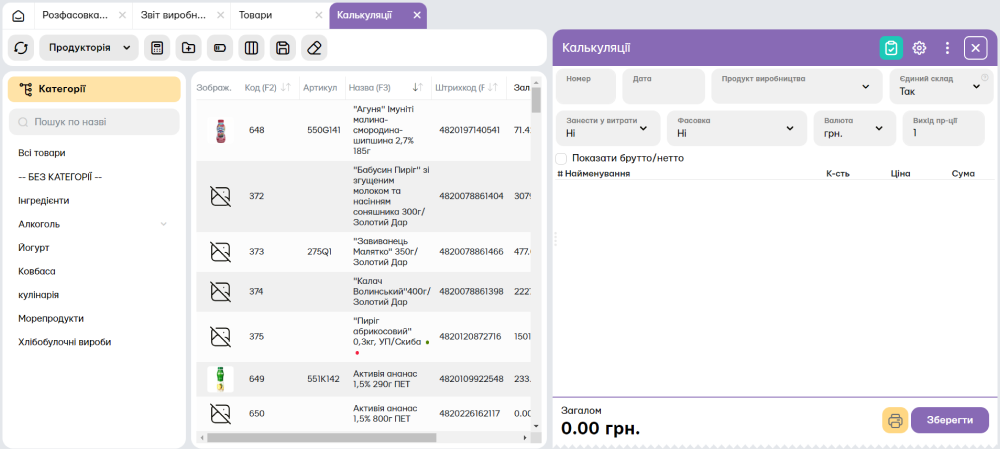This screenshot has width=1000, height=449.
Task: Click the floppy disk save icon
Action: tap(282, 48)
